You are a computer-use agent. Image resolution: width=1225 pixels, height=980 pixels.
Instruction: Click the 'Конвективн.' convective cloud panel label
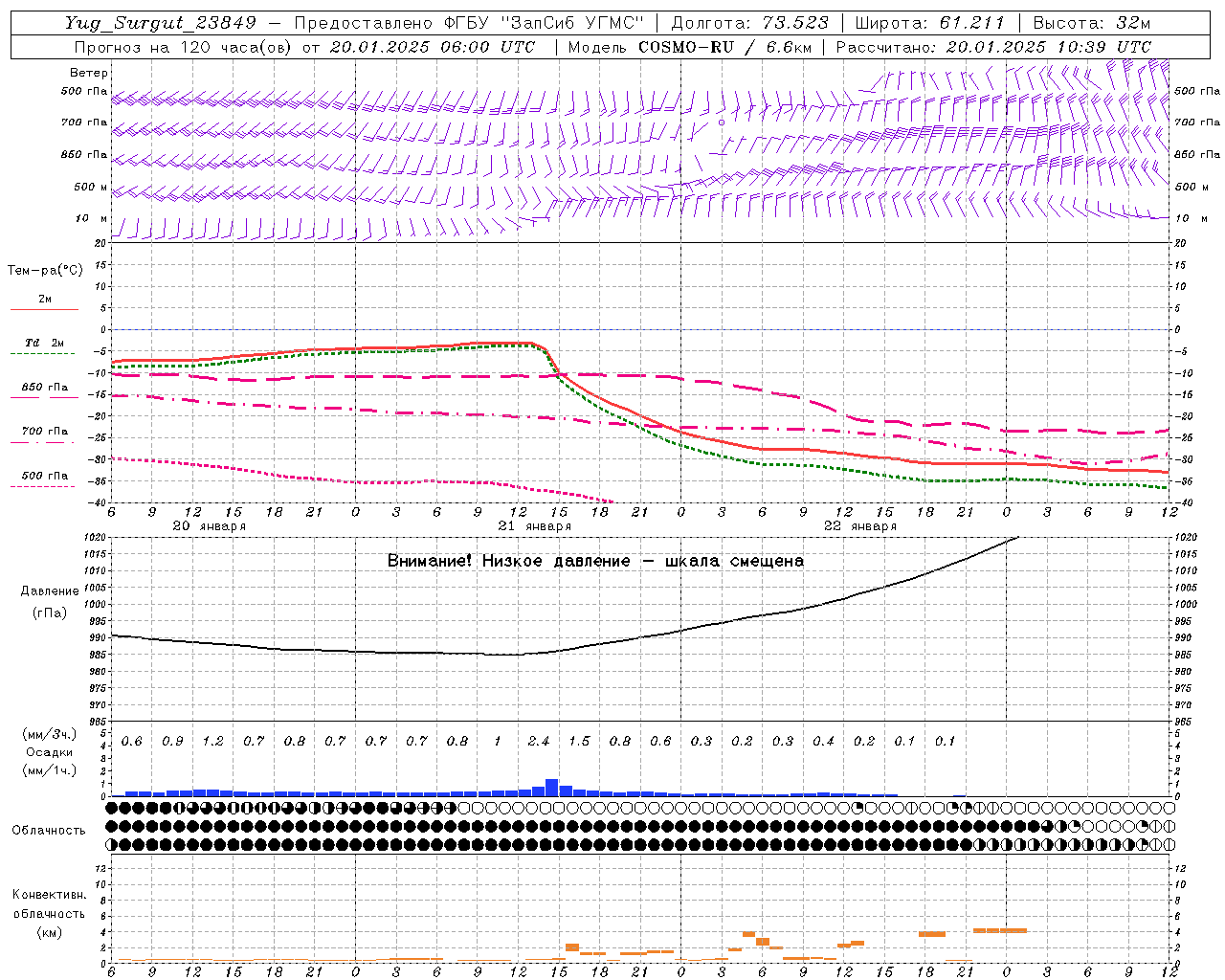(49, 895)
